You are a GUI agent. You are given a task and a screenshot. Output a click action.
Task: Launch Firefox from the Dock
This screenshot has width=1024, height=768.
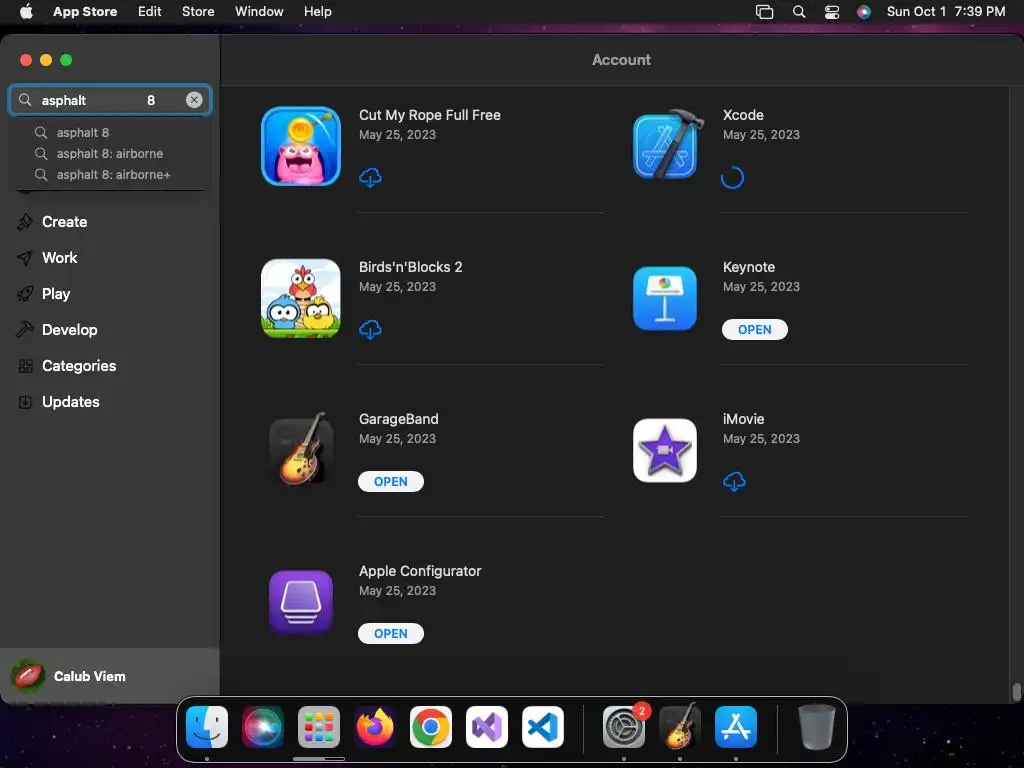coord(375,727)
